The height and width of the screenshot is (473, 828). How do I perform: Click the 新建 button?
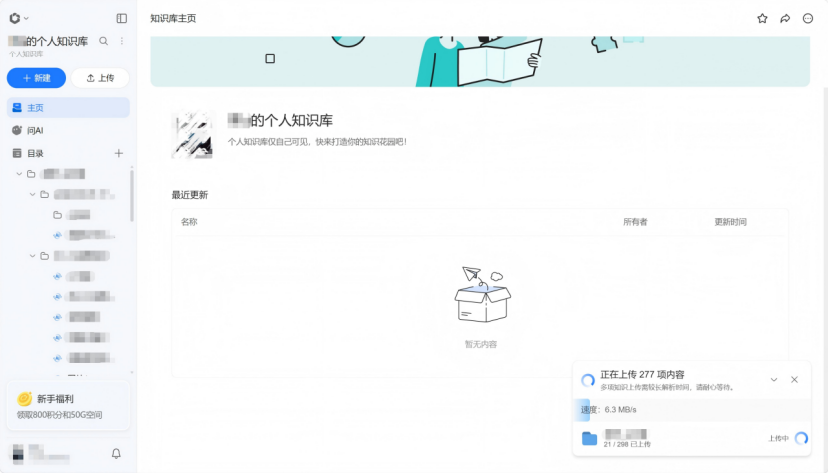pos(36,78)
